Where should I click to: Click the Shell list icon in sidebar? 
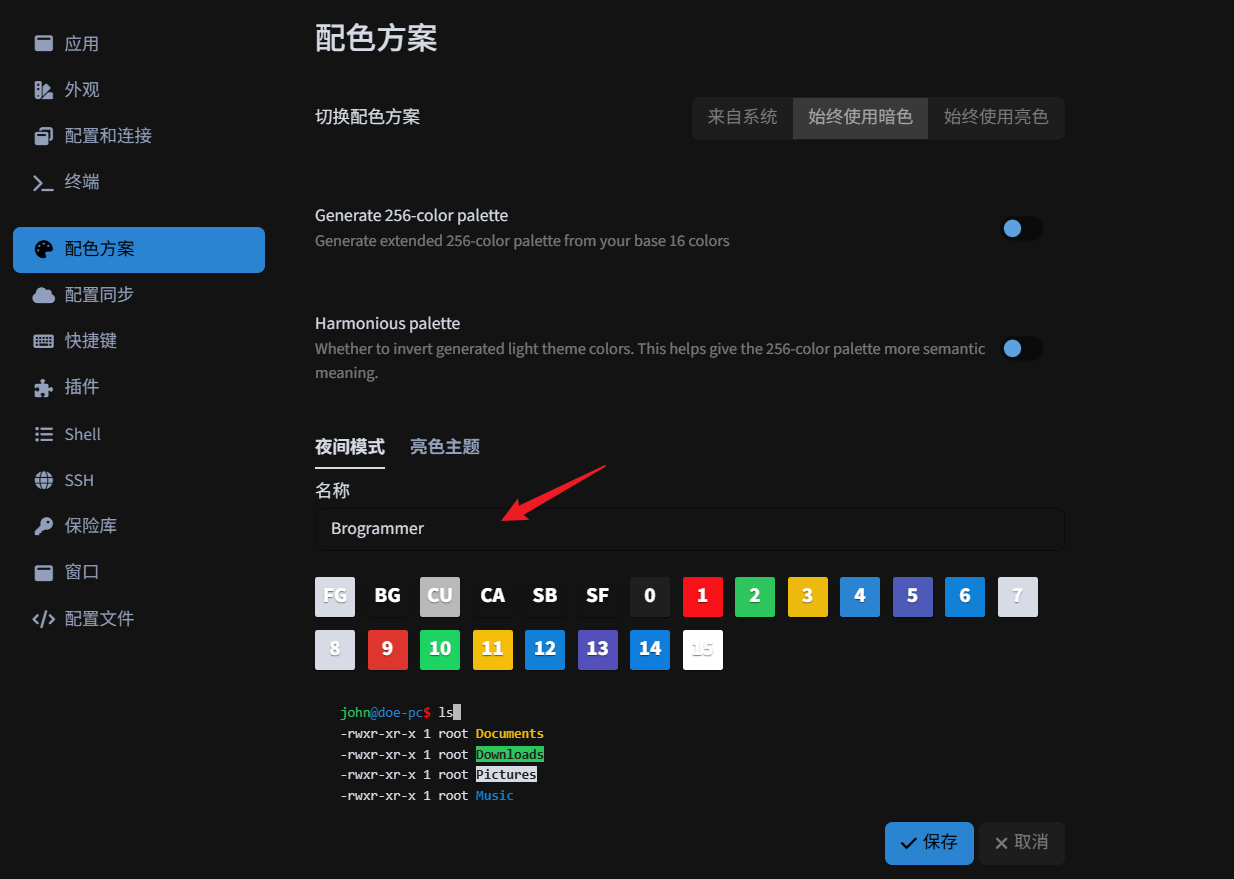[43, 434]
